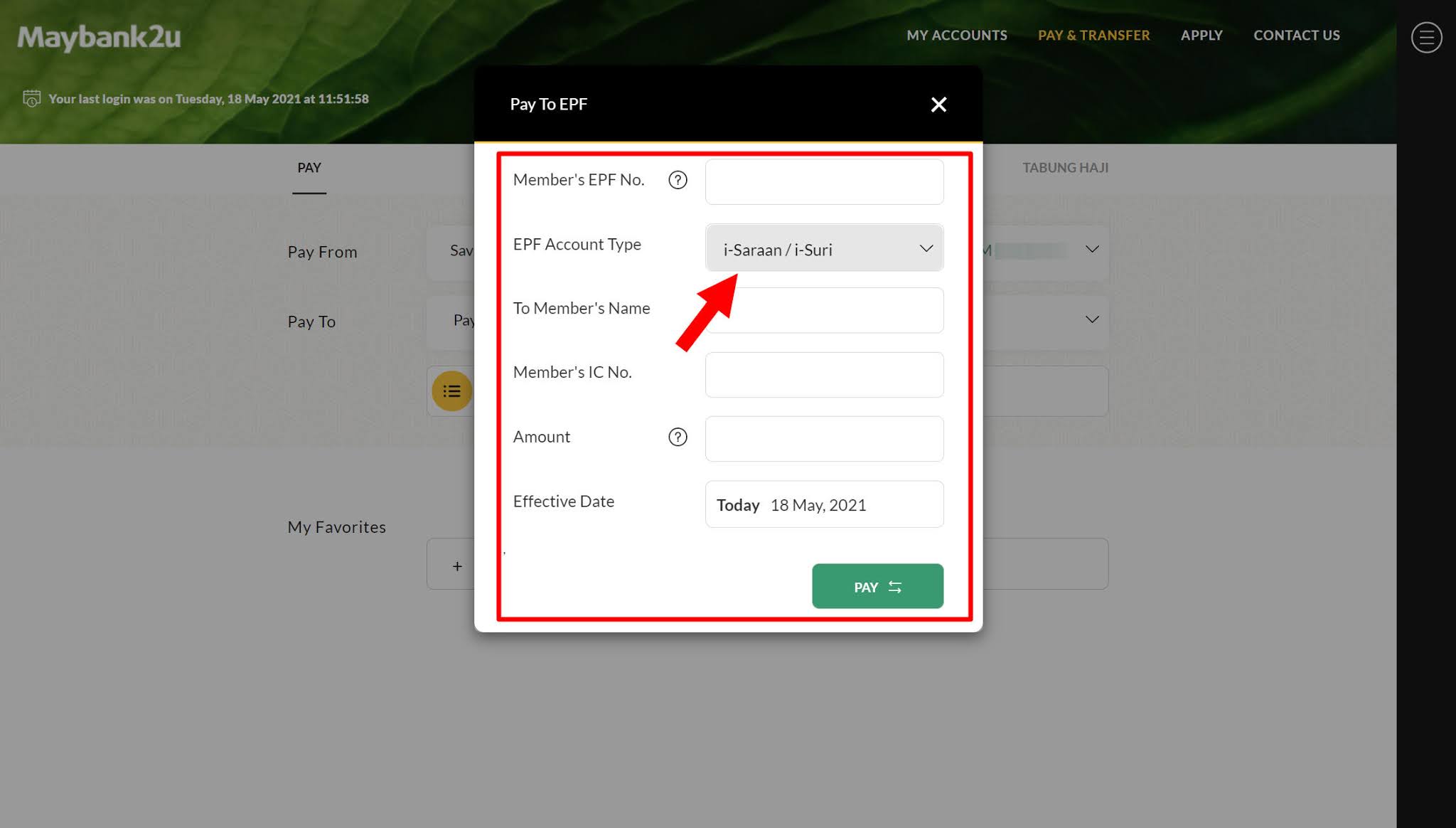The width and height of the screenshot is (1456, 828).
Task: Click the Member's EPF No. input field
Action: (824, 182)
